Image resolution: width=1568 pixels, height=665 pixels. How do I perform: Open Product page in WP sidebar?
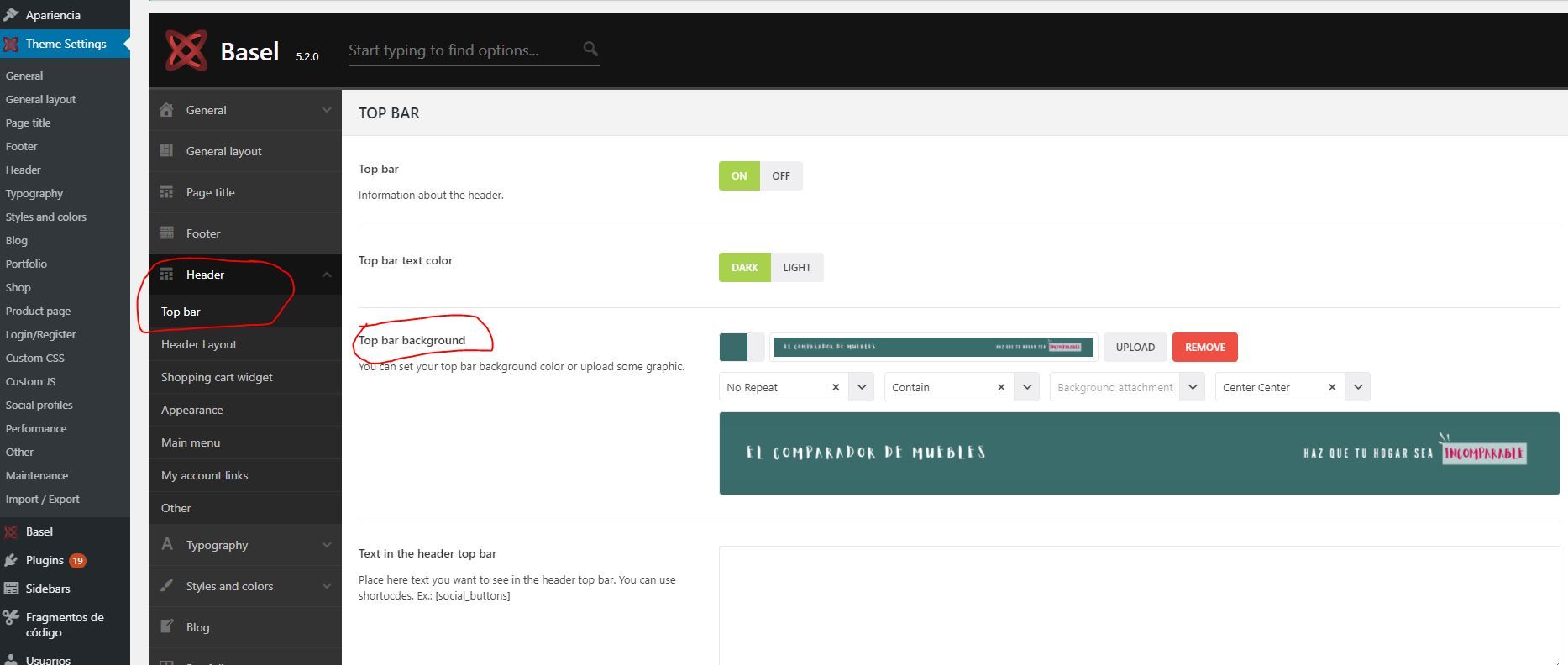click(x=38, y=311)
